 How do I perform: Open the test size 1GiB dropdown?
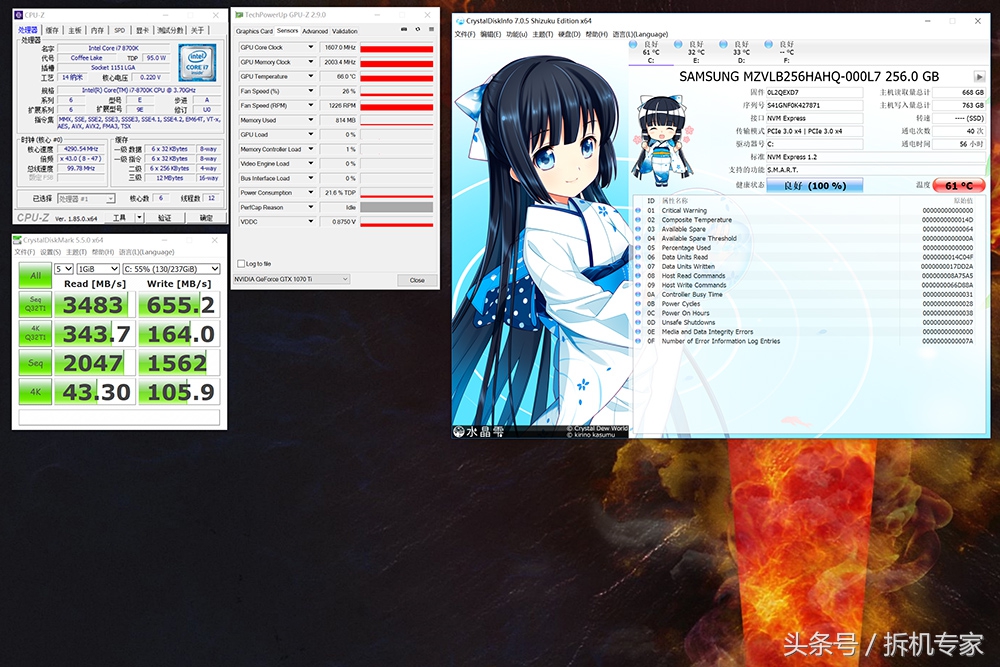[95, 269]
